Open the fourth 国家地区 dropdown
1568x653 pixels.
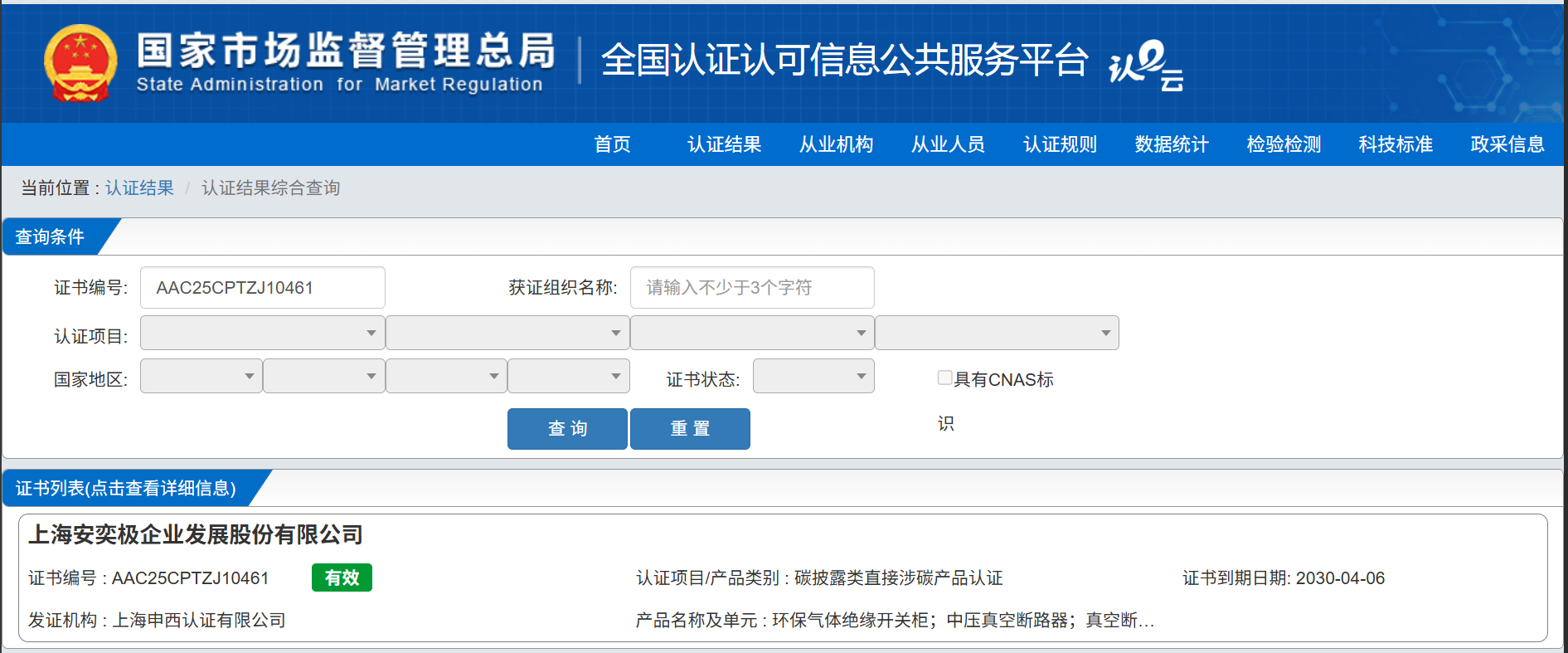(x=569, y=376)
